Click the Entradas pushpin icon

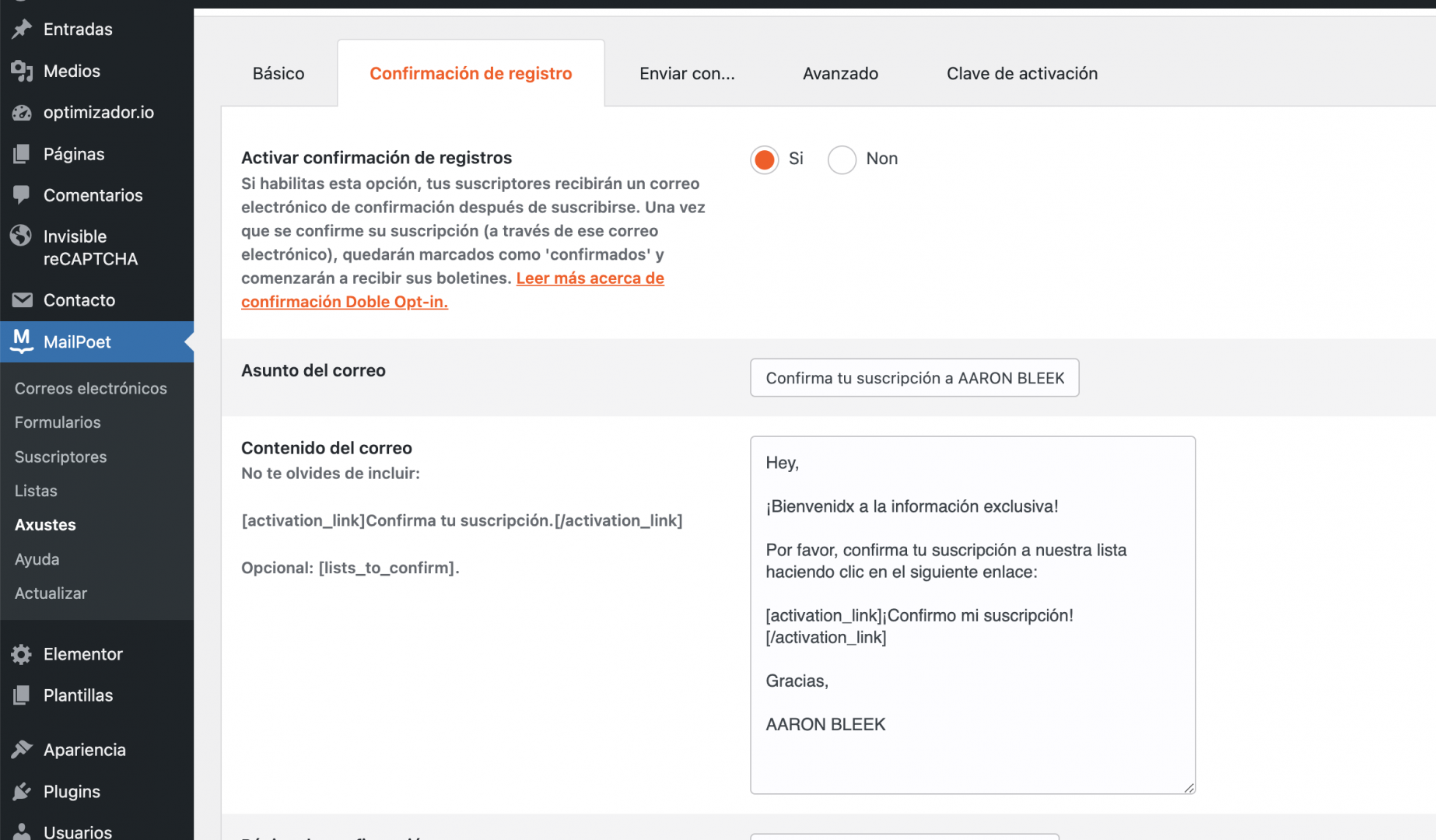point(22,30)
